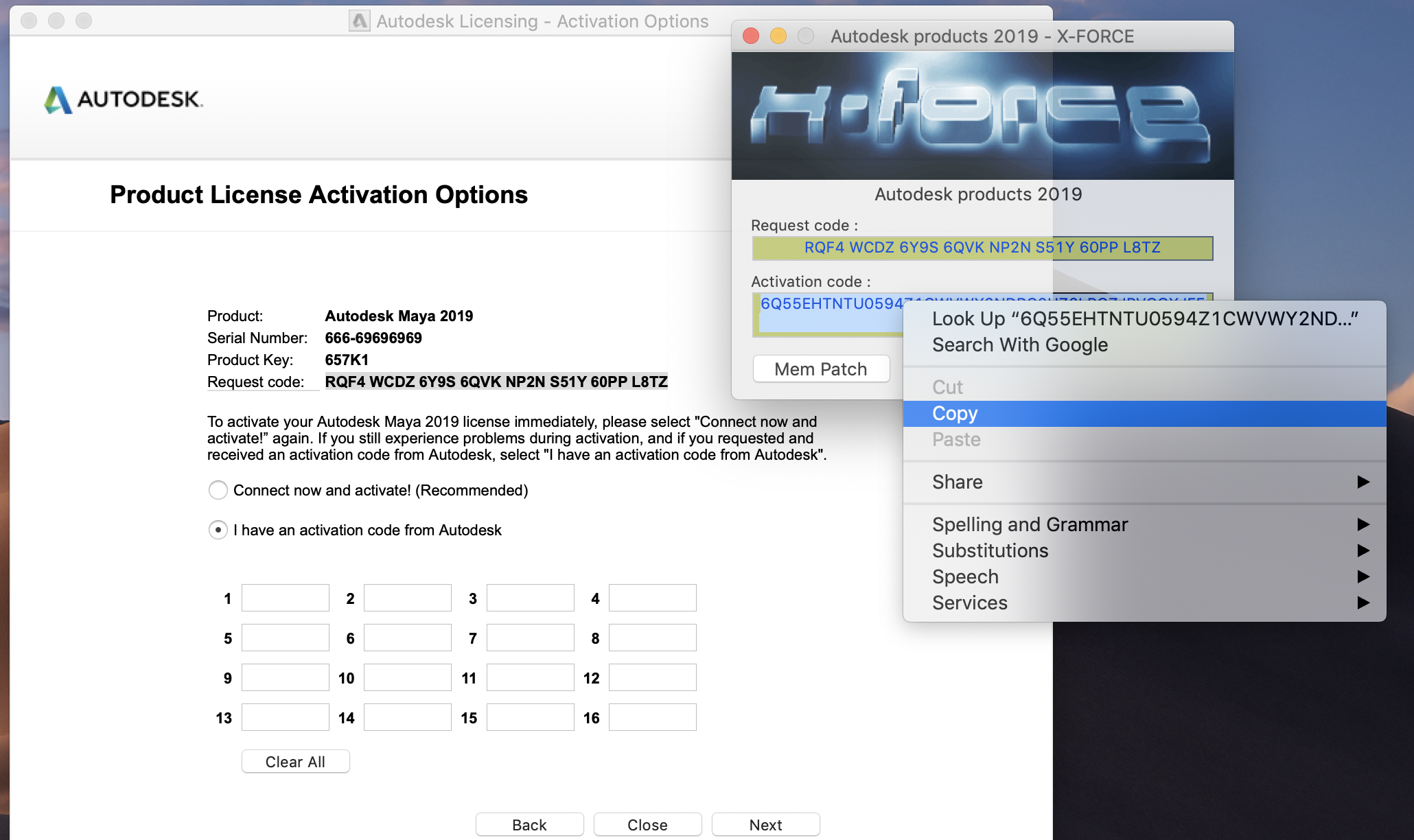Click the Next button
Viewport: 1414px width, 840px height.
click(x=765, y=824)
